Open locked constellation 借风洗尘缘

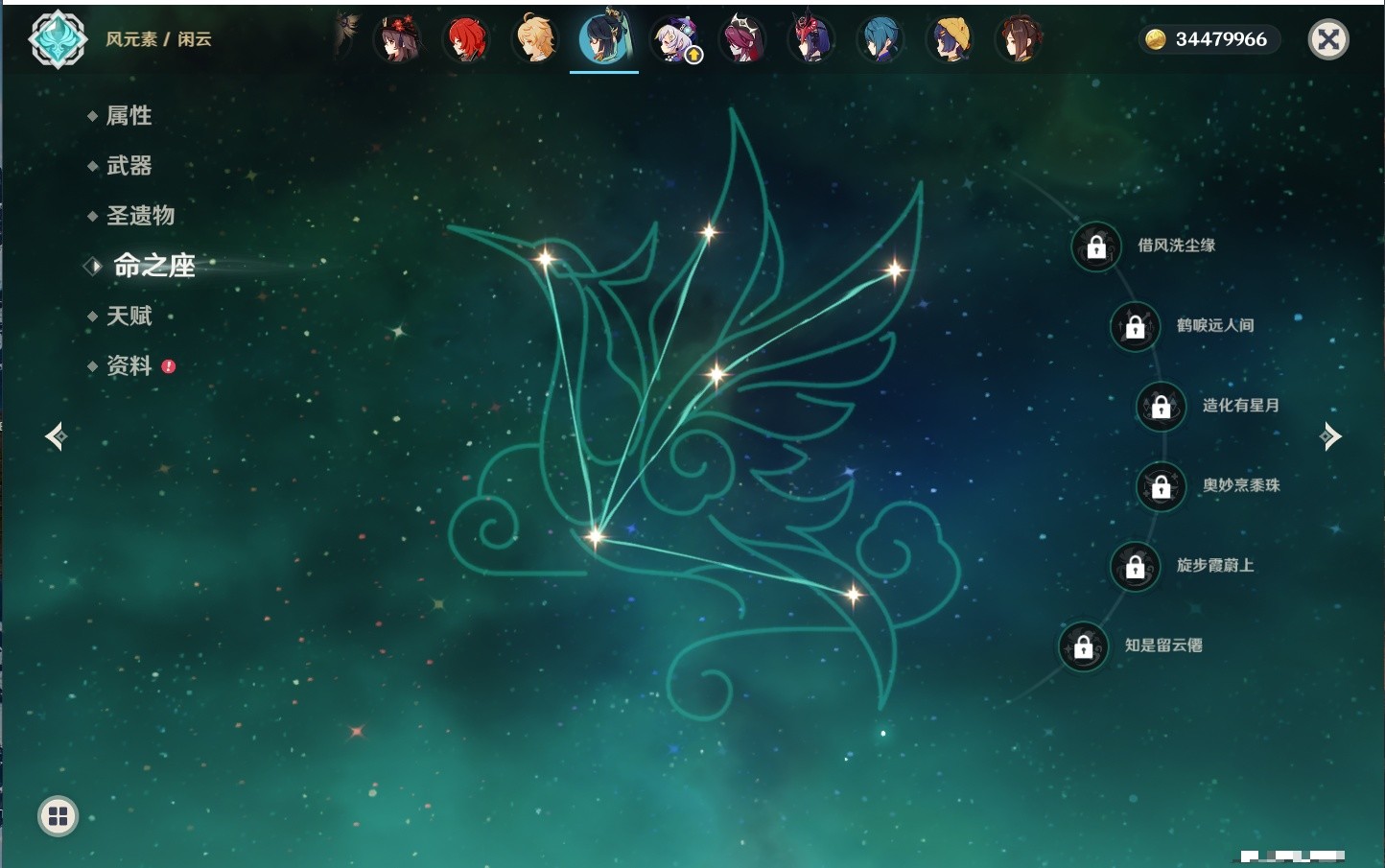[x=1096, y=246]
